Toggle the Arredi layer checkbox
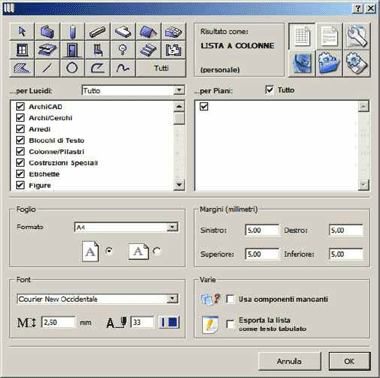380x378 pixels. [x=20, y=129]
